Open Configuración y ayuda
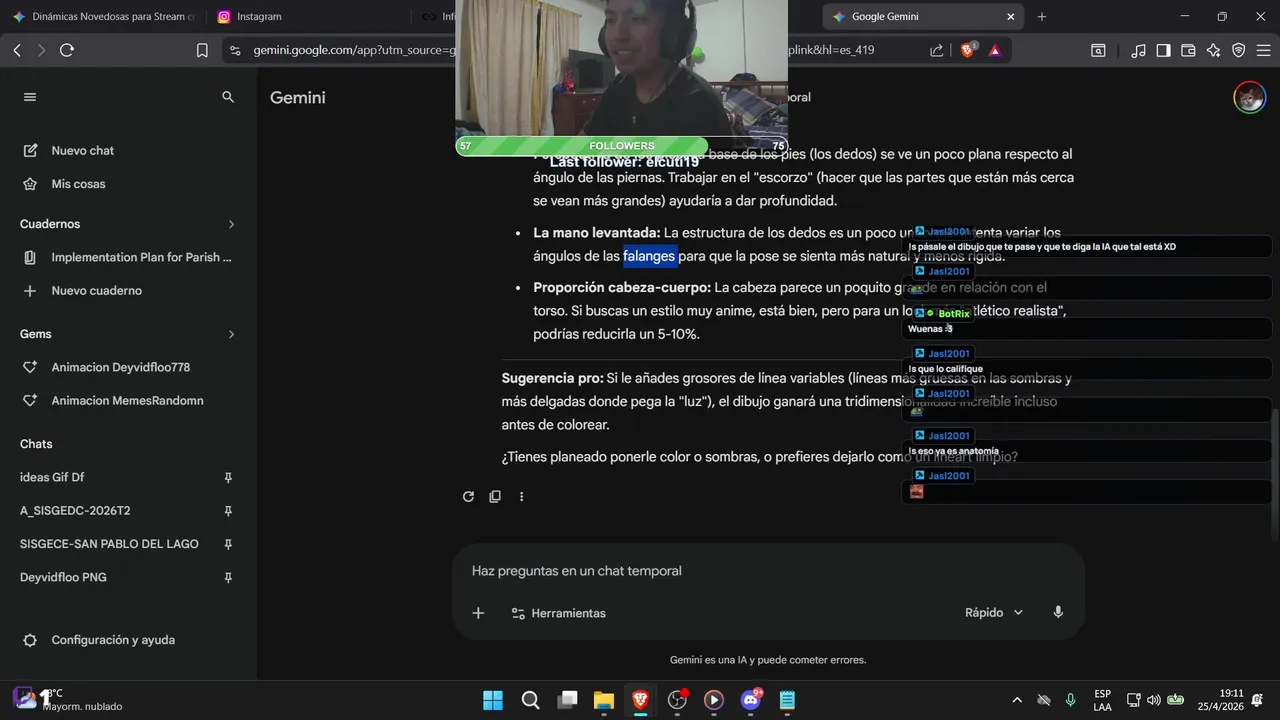The image size is (1280, 720). tap(98, 640)
